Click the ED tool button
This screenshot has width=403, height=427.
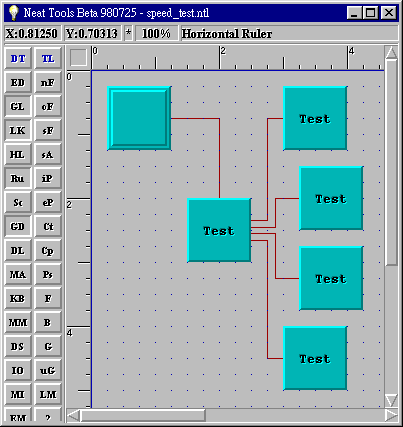pos(18,83)
